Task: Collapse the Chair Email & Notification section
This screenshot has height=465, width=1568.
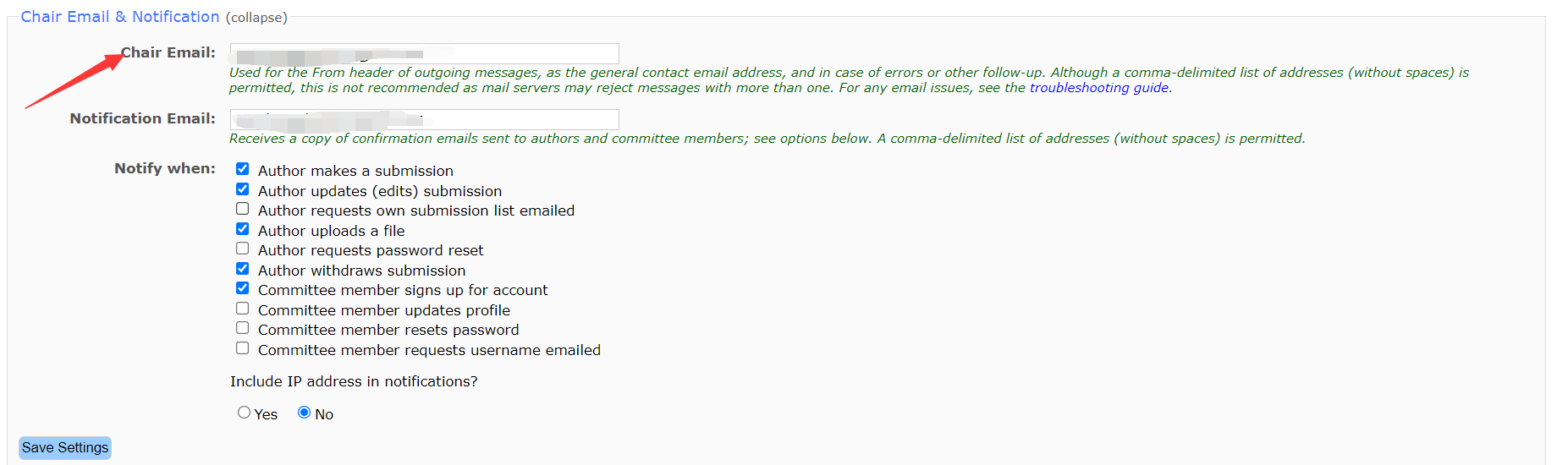Action: [x=256, y=18]
